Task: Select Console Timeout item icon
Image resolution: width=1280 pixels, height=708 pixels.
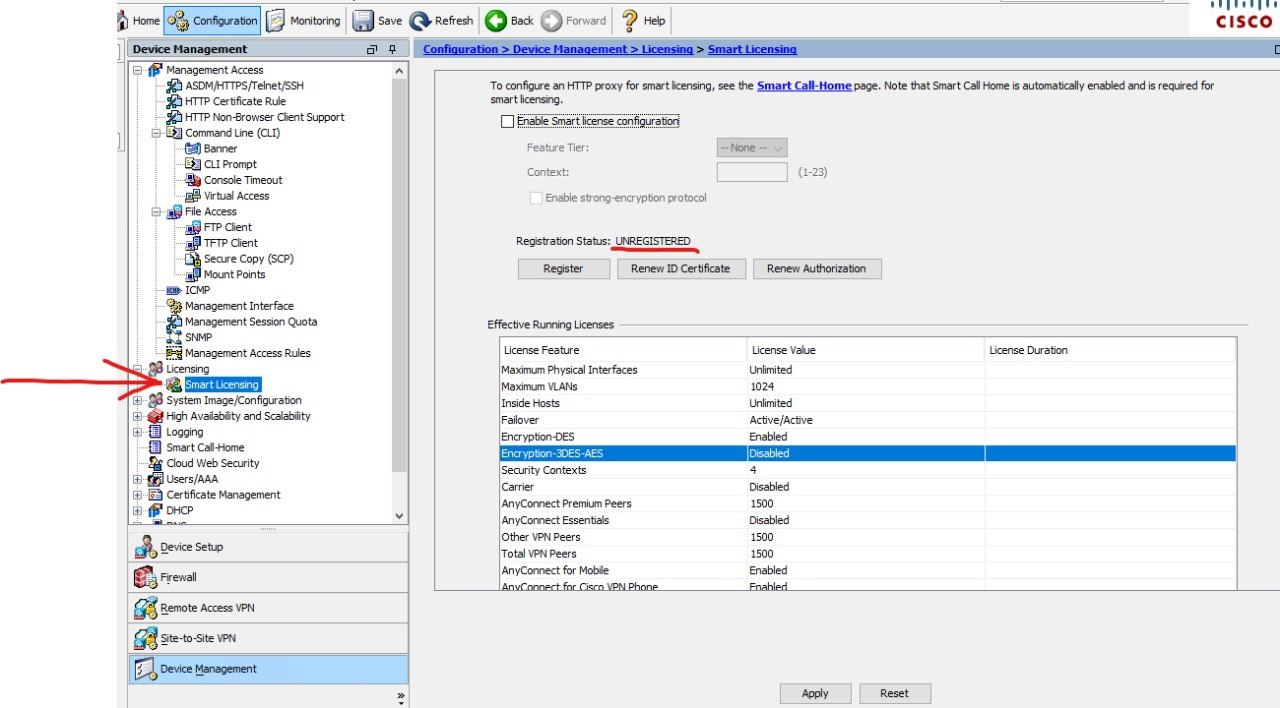Action: (194, 180)
